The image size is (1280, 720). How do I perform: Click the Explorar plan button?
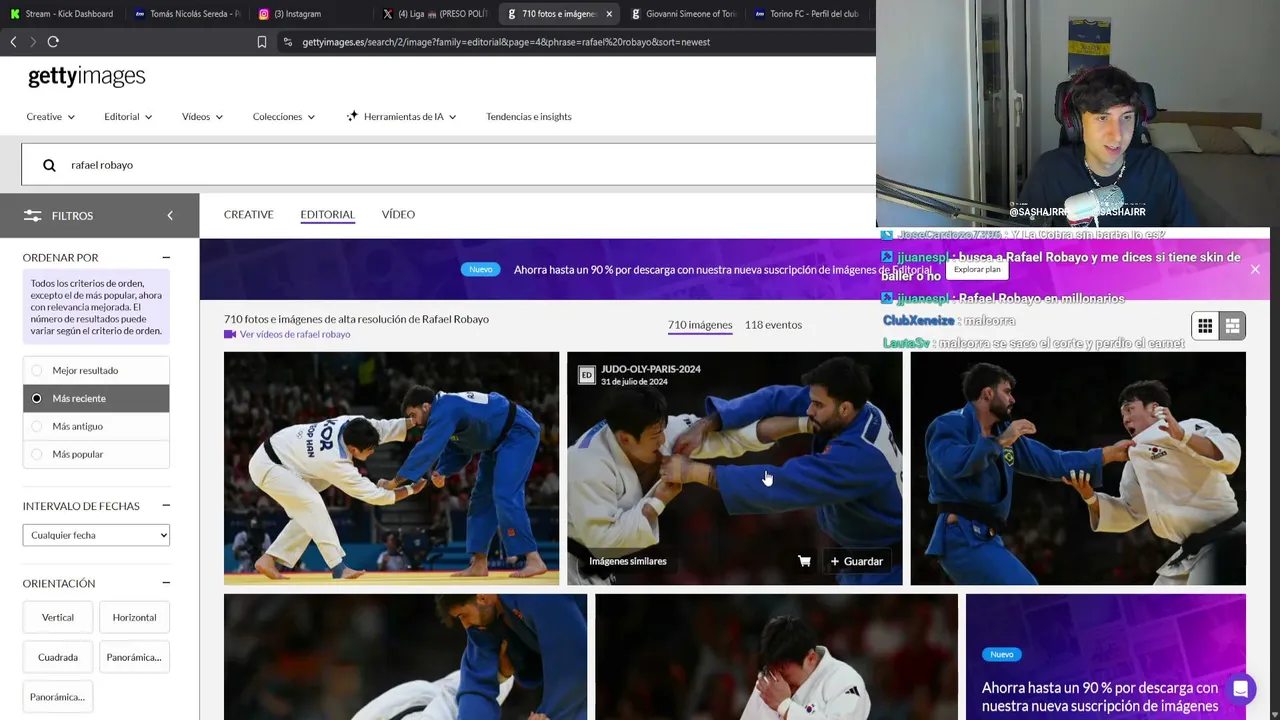pyautogui.click(x=977, y=270)
